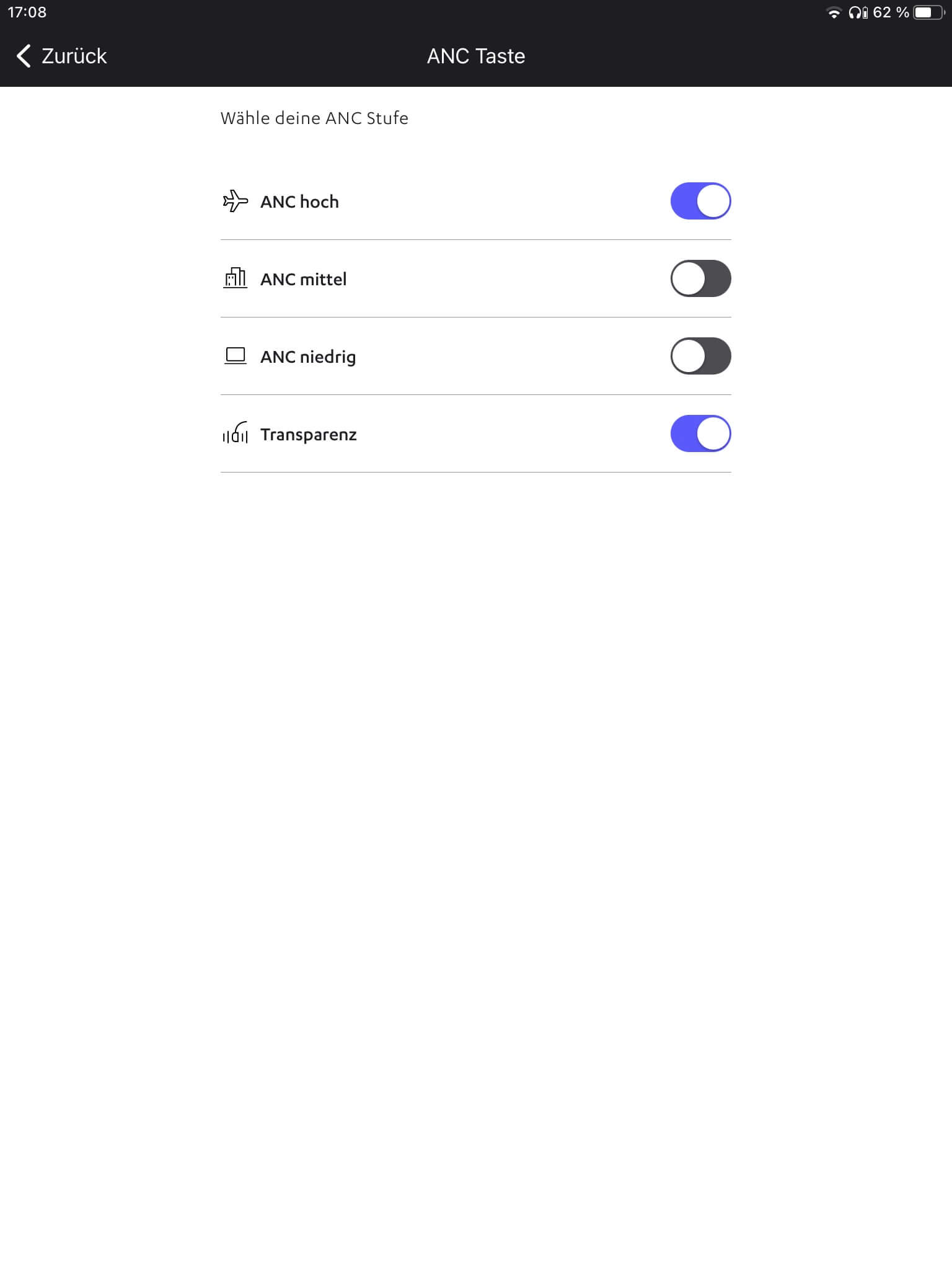Viewport: 952px width, 1270px height.
Task: Select the Transparenz label text
Action: click(x=309, y=434)
